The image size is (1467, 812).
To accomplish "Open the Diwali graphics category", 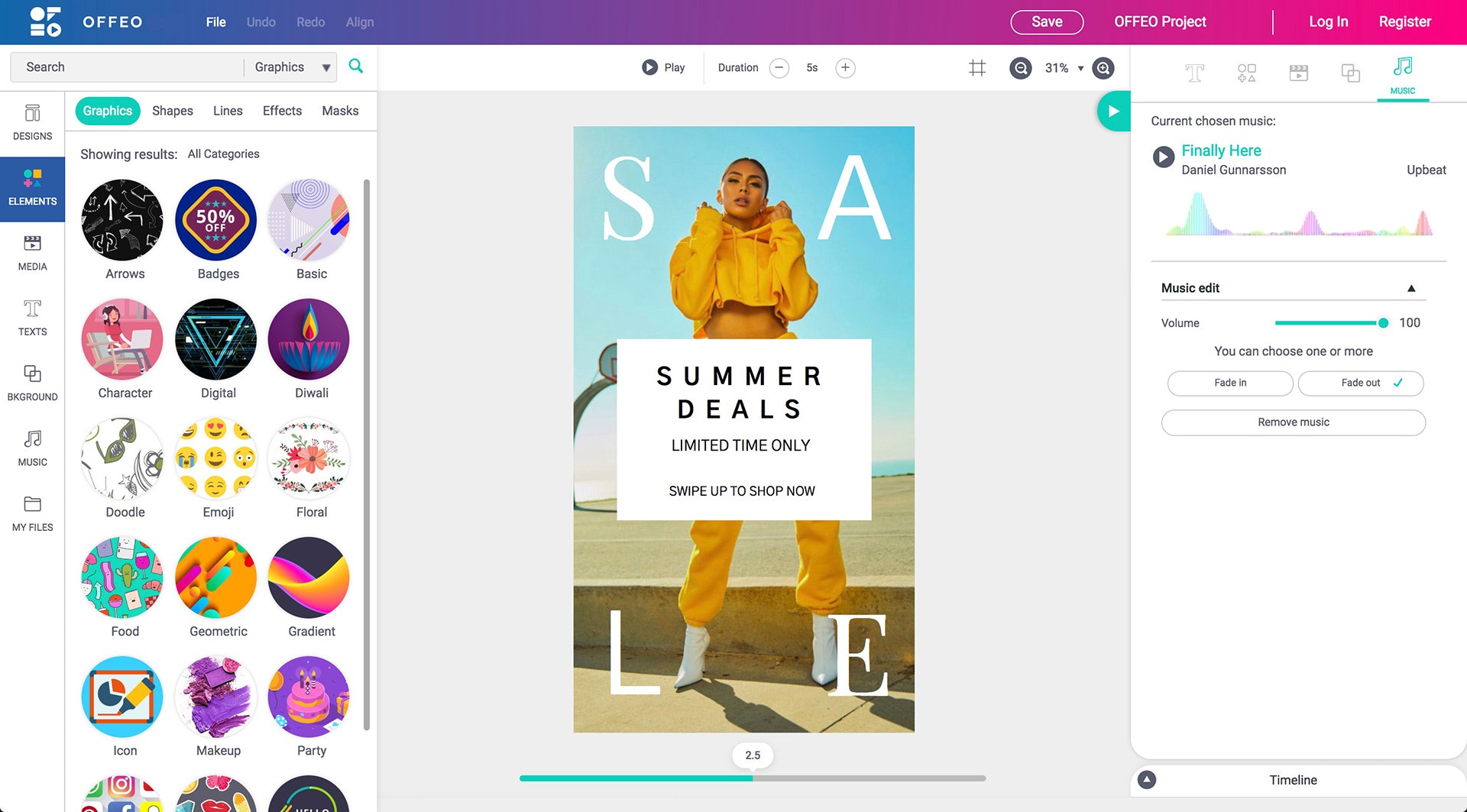I will (310, 349).
